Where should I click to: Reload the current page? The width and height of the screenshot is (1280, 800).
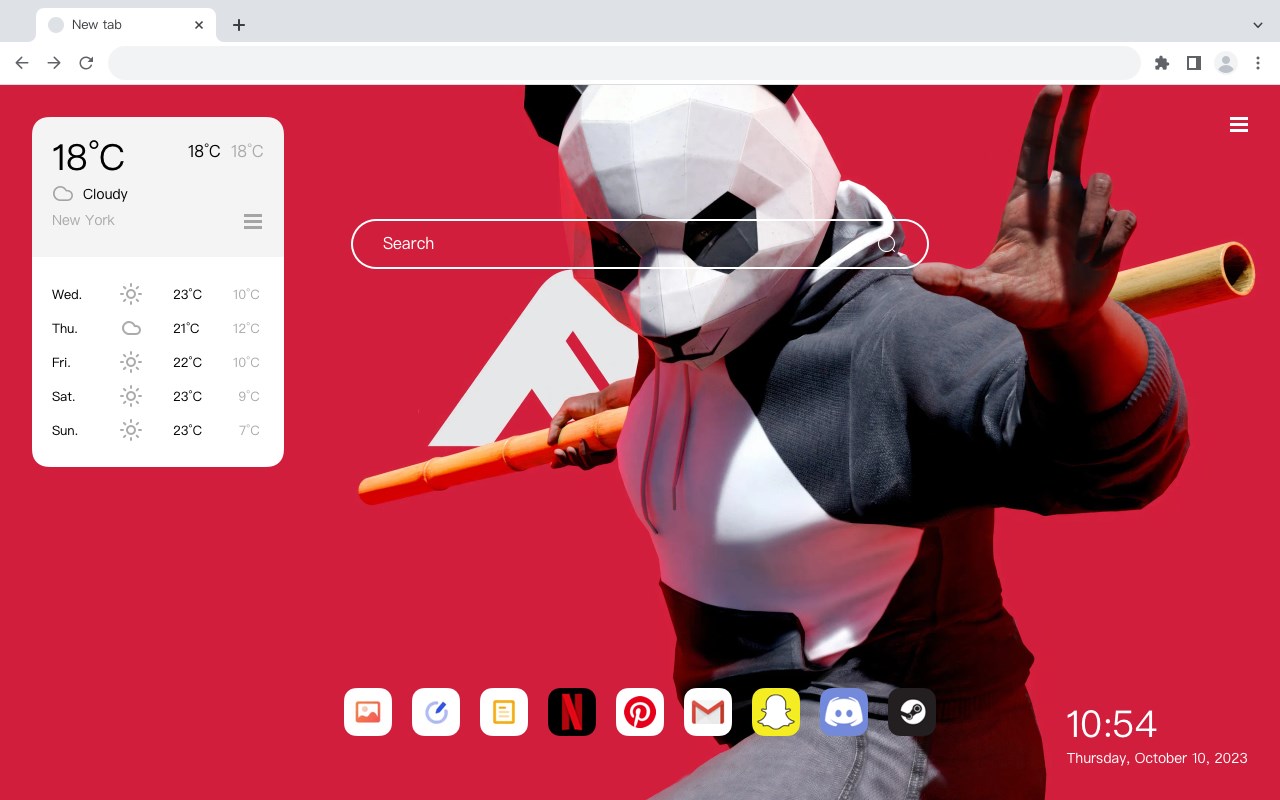click(x=86, y=63)
